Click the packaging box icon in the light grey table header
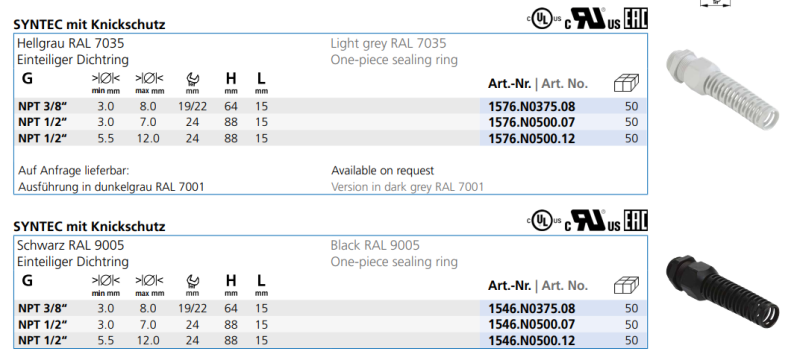 point(626,83)
